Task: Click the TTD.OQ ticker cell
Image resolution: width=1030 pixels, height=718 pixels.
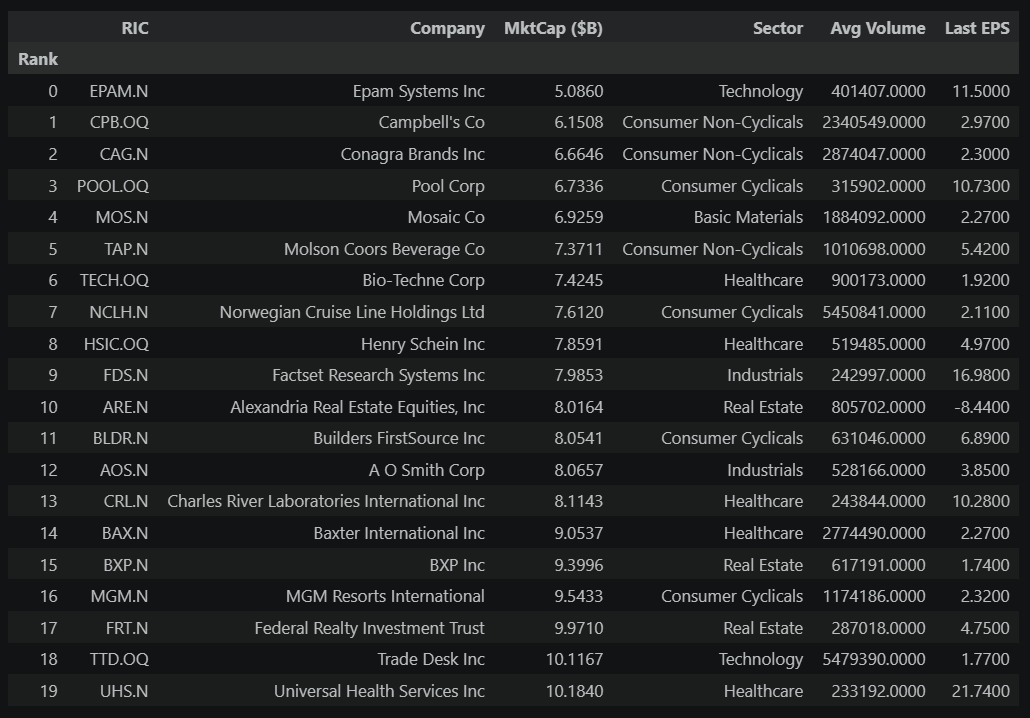Action: (x=119, y=659)
